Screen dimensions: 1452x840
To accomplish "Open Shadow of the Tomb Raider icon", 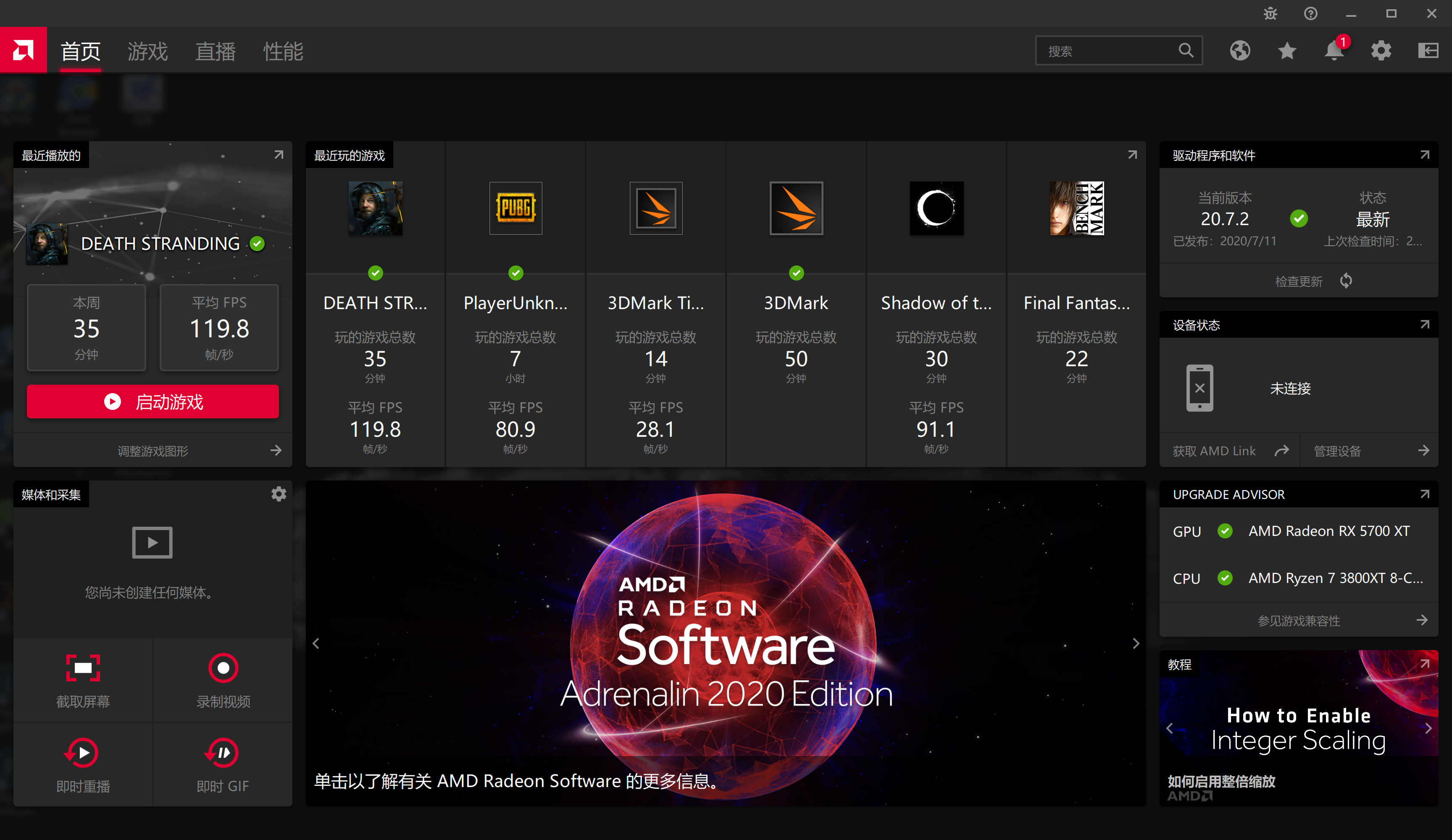I will [936, 209].
